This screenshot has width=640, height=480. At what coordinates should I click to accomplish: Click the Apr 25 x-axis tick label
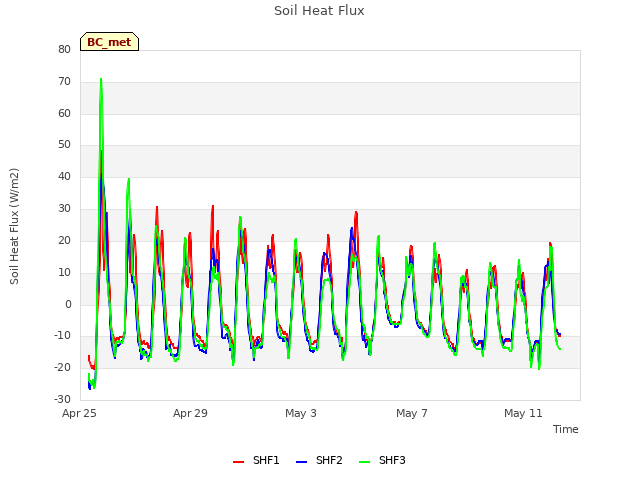point(79,413)
